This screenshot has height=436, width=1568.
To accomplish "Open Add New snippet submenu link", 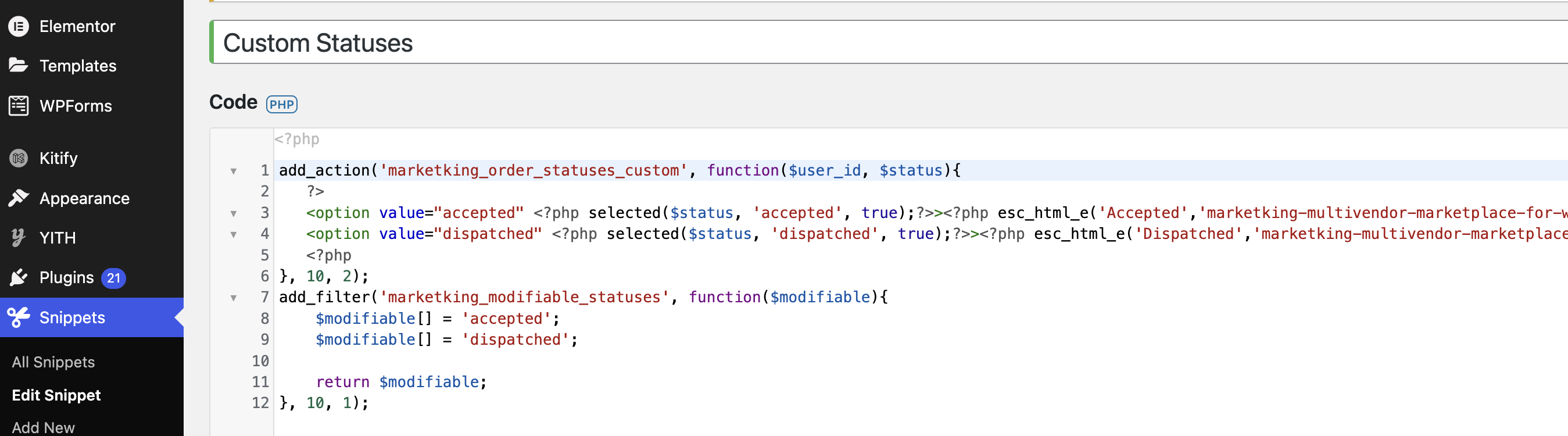I will (x=43, y=427).
